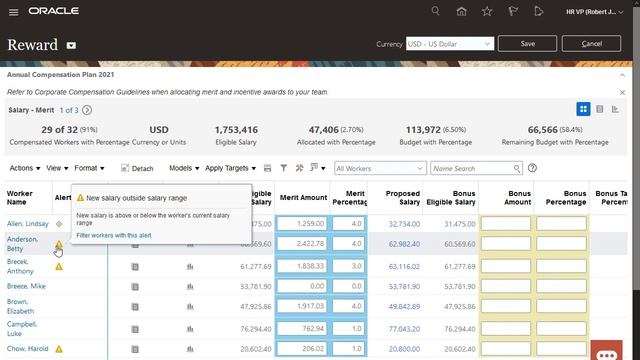
Task: Open the Actions menu
Action: tap(25, 168)
